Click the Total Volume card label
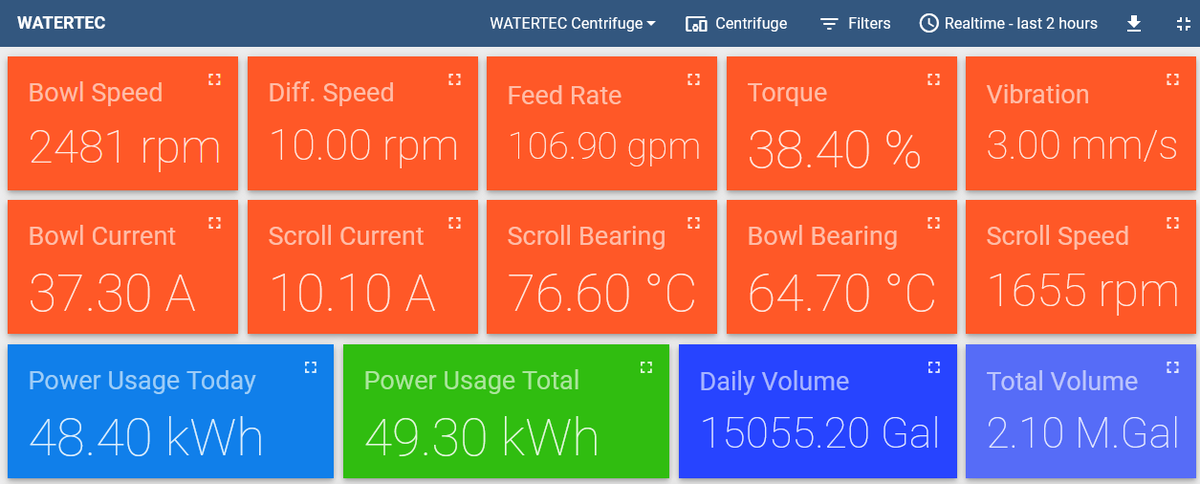This screenshot has width=1200, height=484. pos(1063,381)
